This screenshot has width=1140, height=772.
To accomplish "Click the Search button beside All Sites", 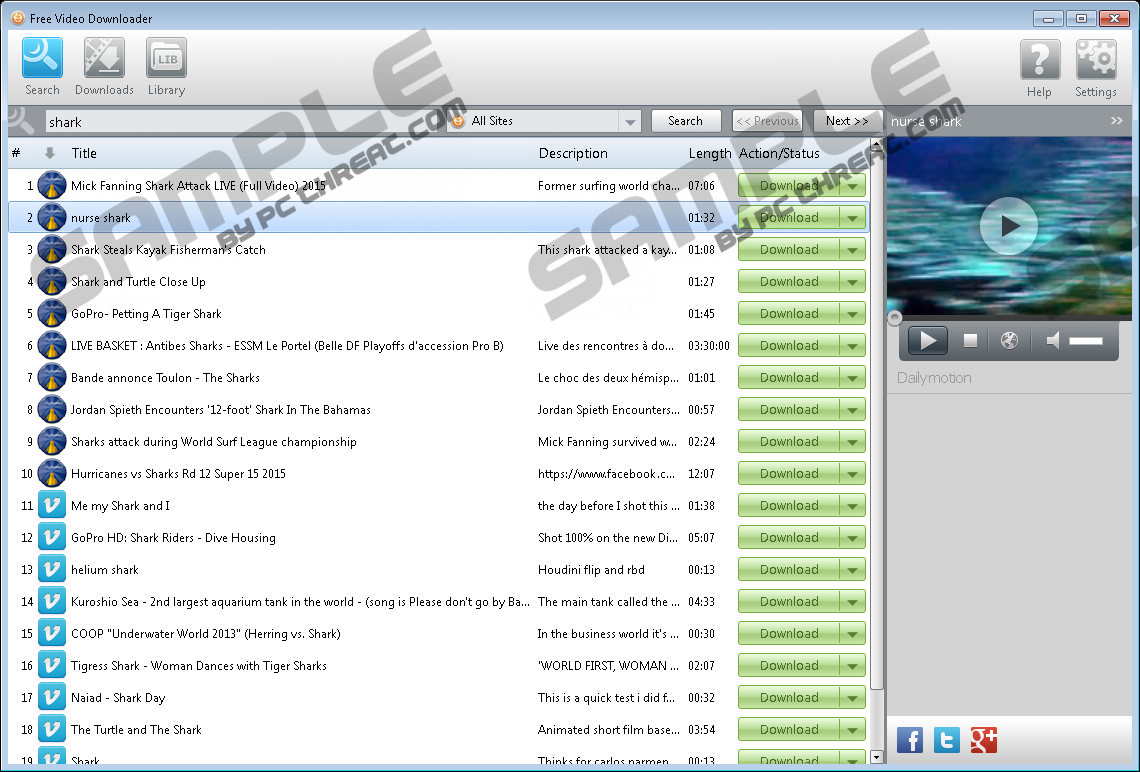I will 685,121.
